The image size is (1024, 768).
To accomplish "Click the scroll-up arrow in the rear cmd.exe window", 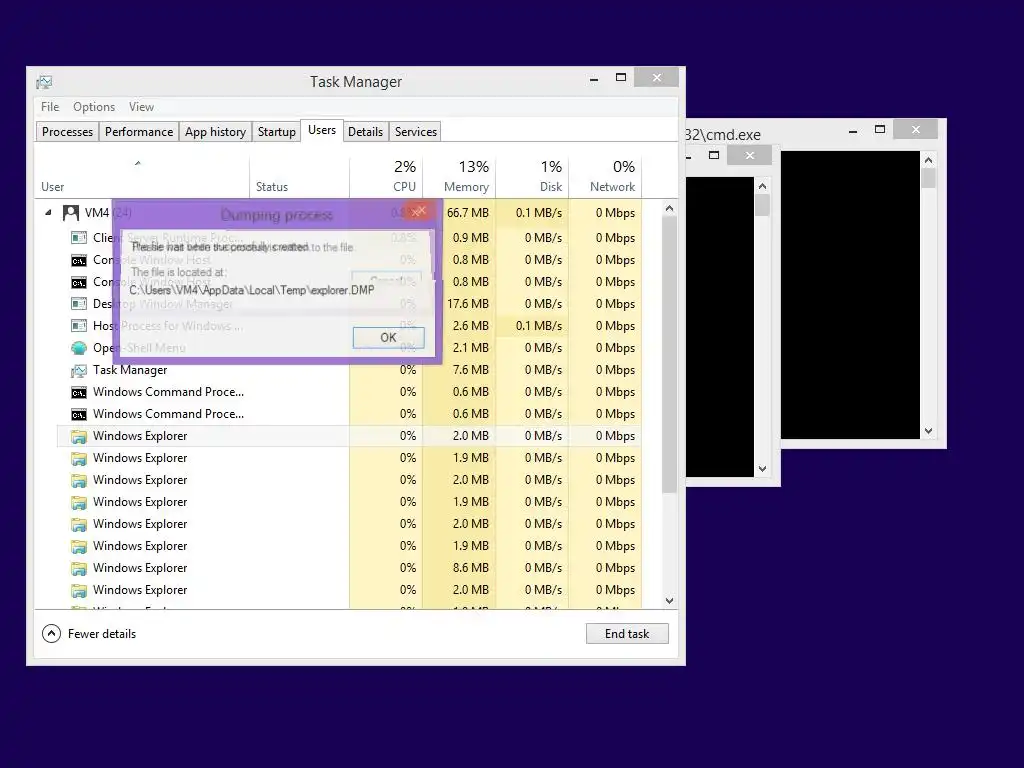I will (x=929, y=160).
